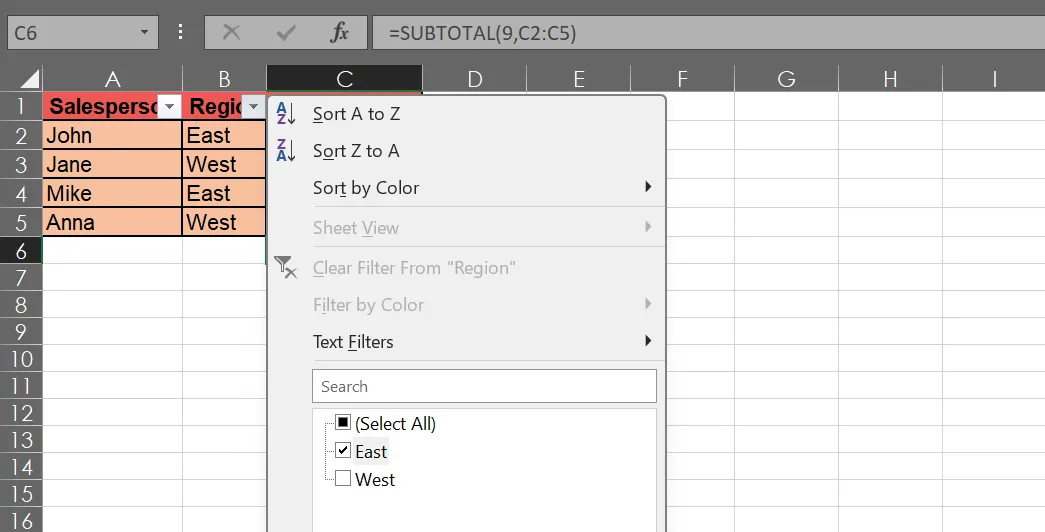
Task: Select column F header
Action: pos(682,79)
